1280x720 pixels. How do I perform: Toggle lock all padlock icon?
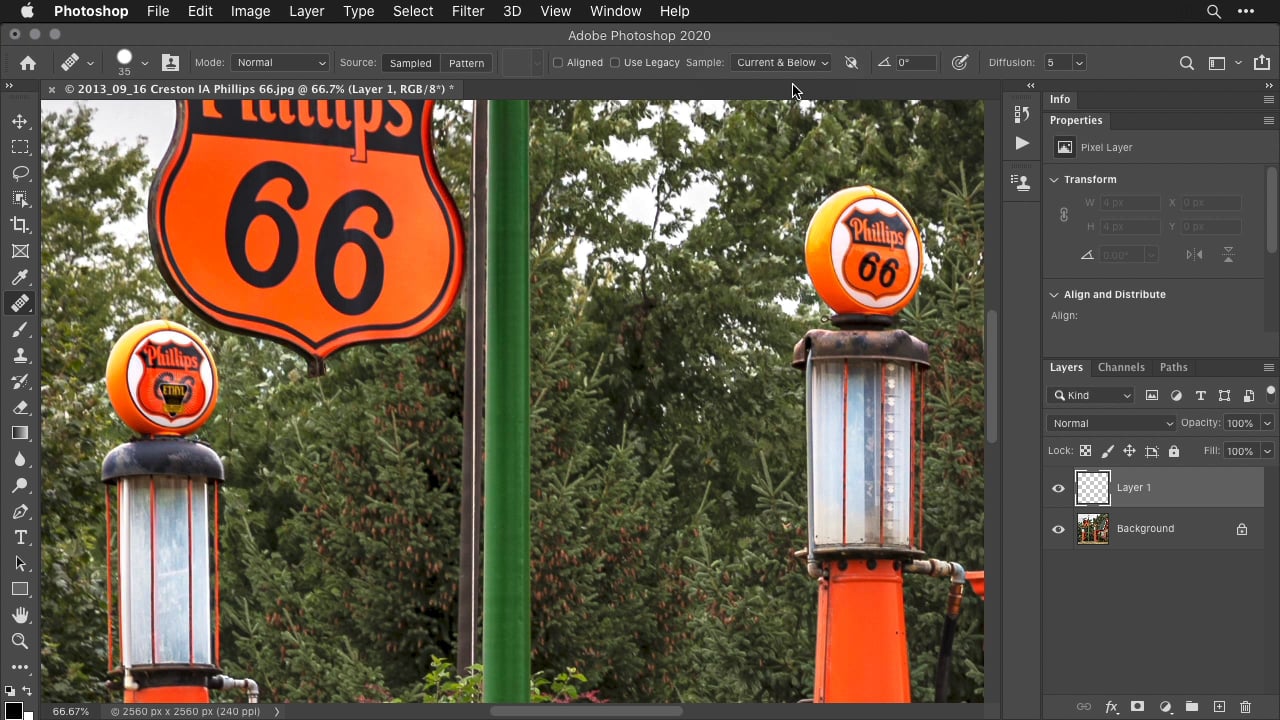1174,451
